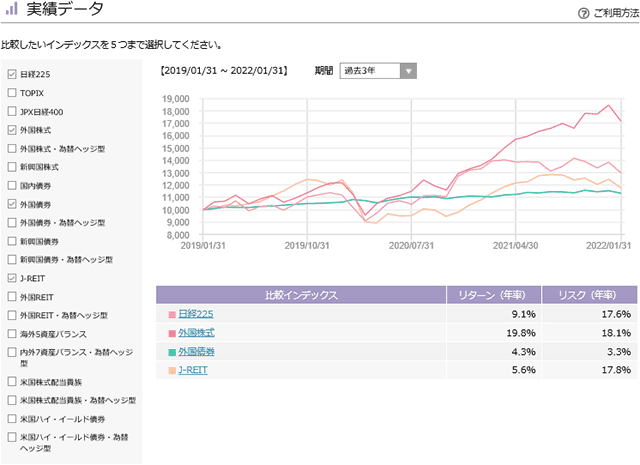This screenshot has width=640, height=465.
Task: Open the ご利用方法 help icon
Action: pyautogui.click(x=583, y=14)
